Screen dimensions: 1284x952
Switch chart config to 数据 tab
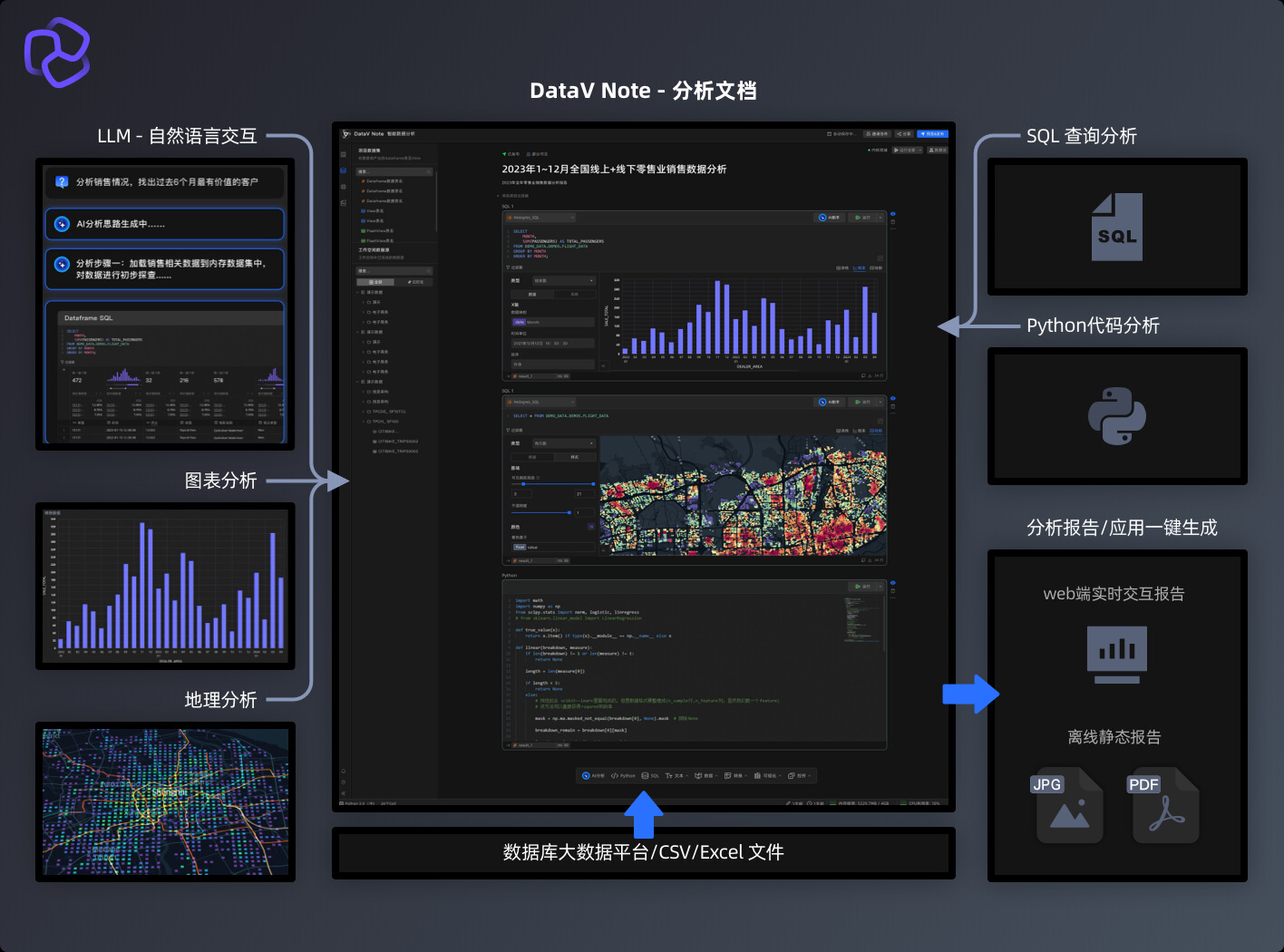tap(530, 294)
